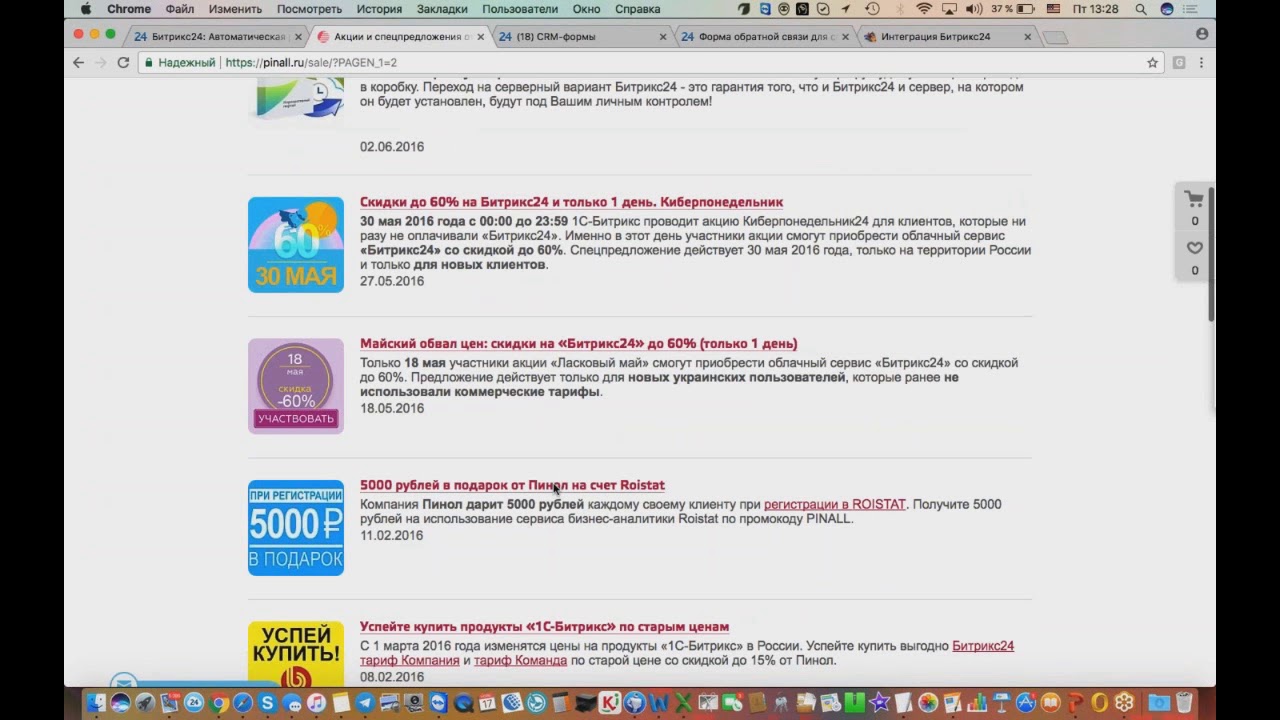Open the Chrome application menu
The width and height of the screenshot is (1280, 720).
(x=129, y=9)
